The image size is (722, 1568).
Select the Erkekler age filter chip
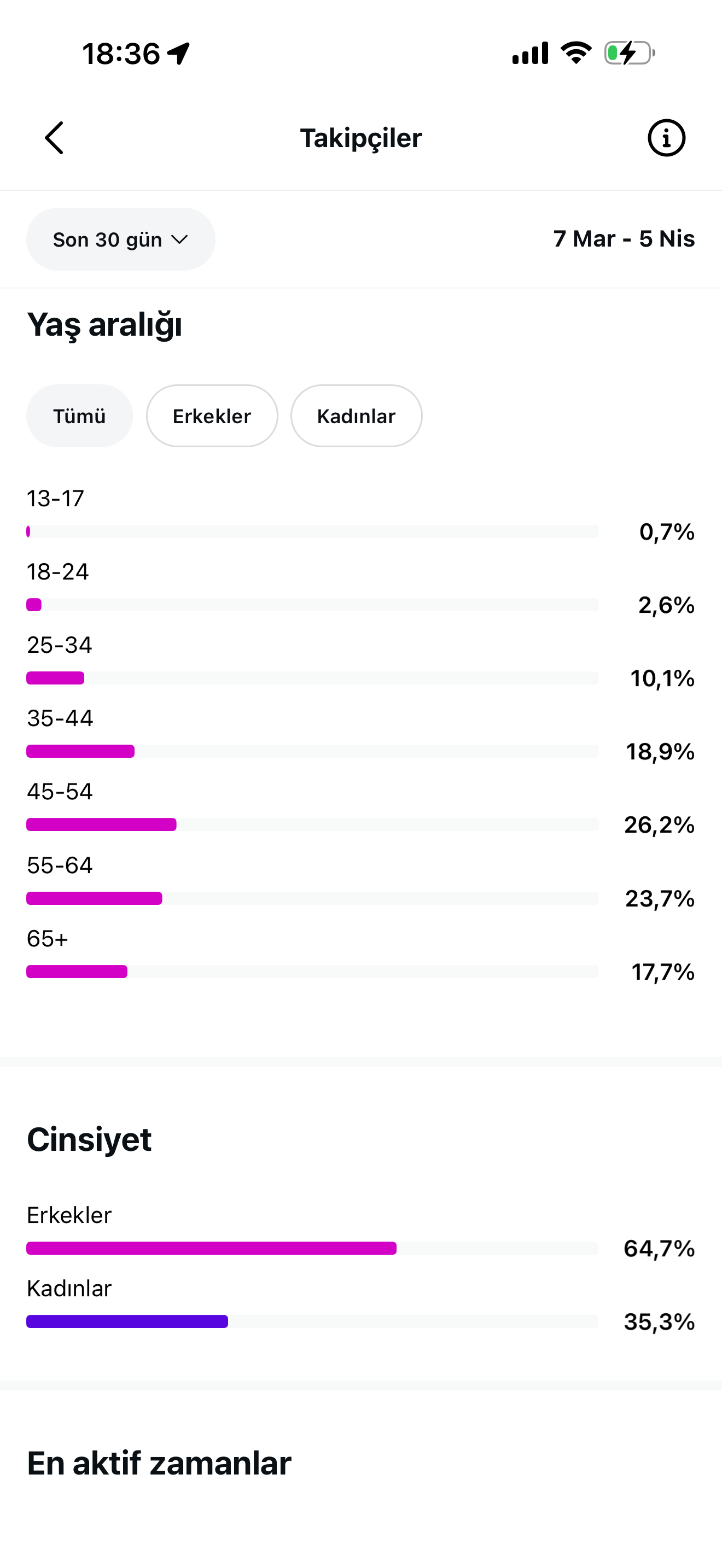pyautogui.click(x=212, y=416)
